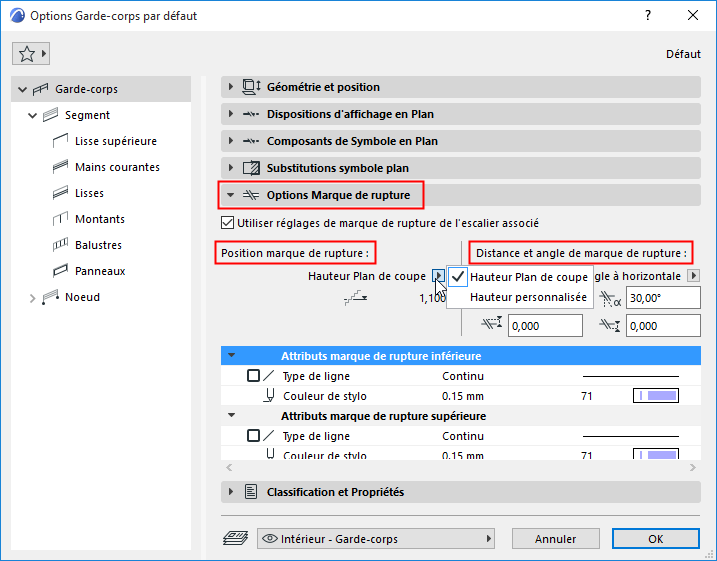717x561 pixels.
Task: Select Montants in the tree
Action: pos(99,219)
